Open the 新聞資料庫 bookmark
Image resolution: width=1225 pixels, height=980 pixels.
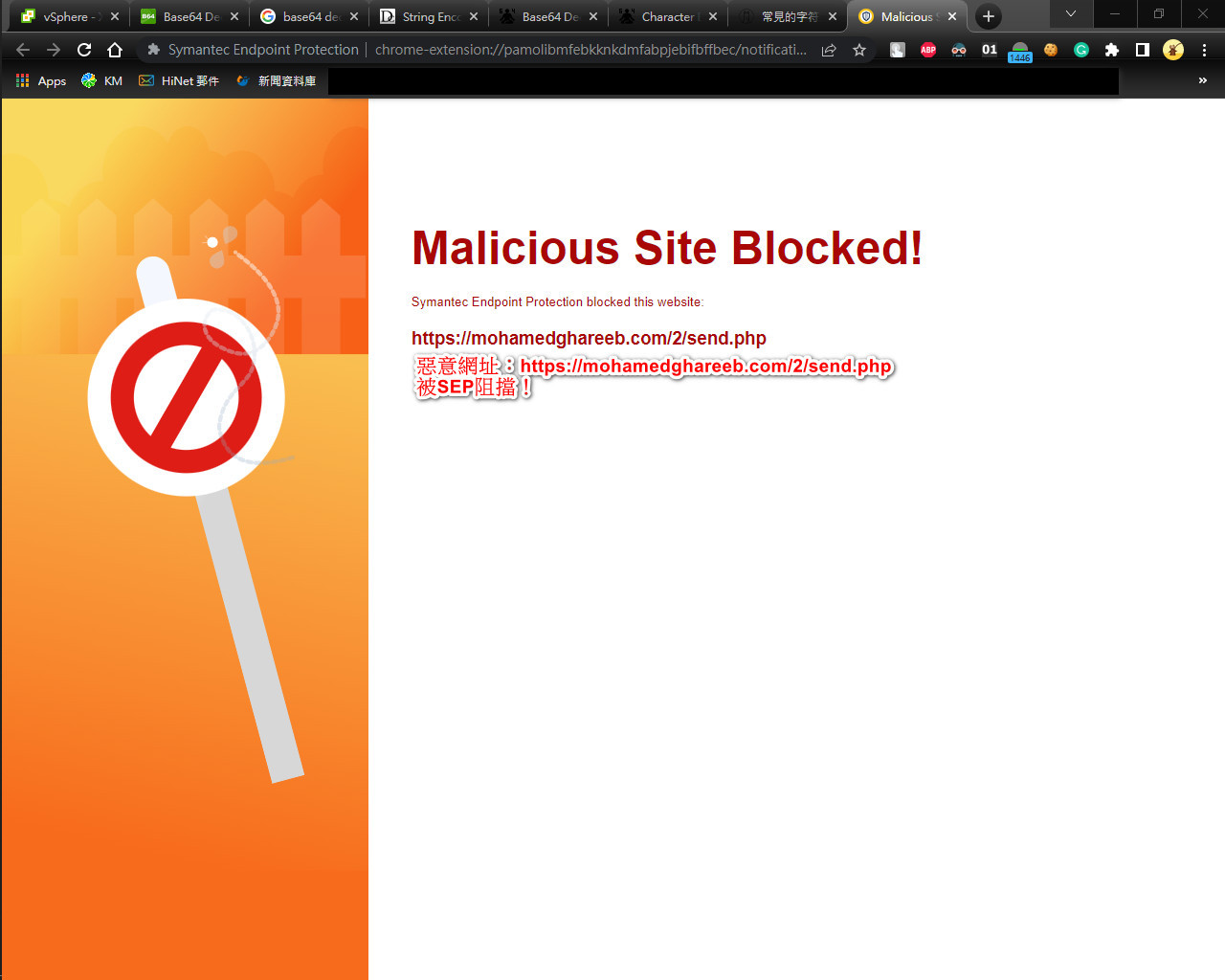(276, 80)
